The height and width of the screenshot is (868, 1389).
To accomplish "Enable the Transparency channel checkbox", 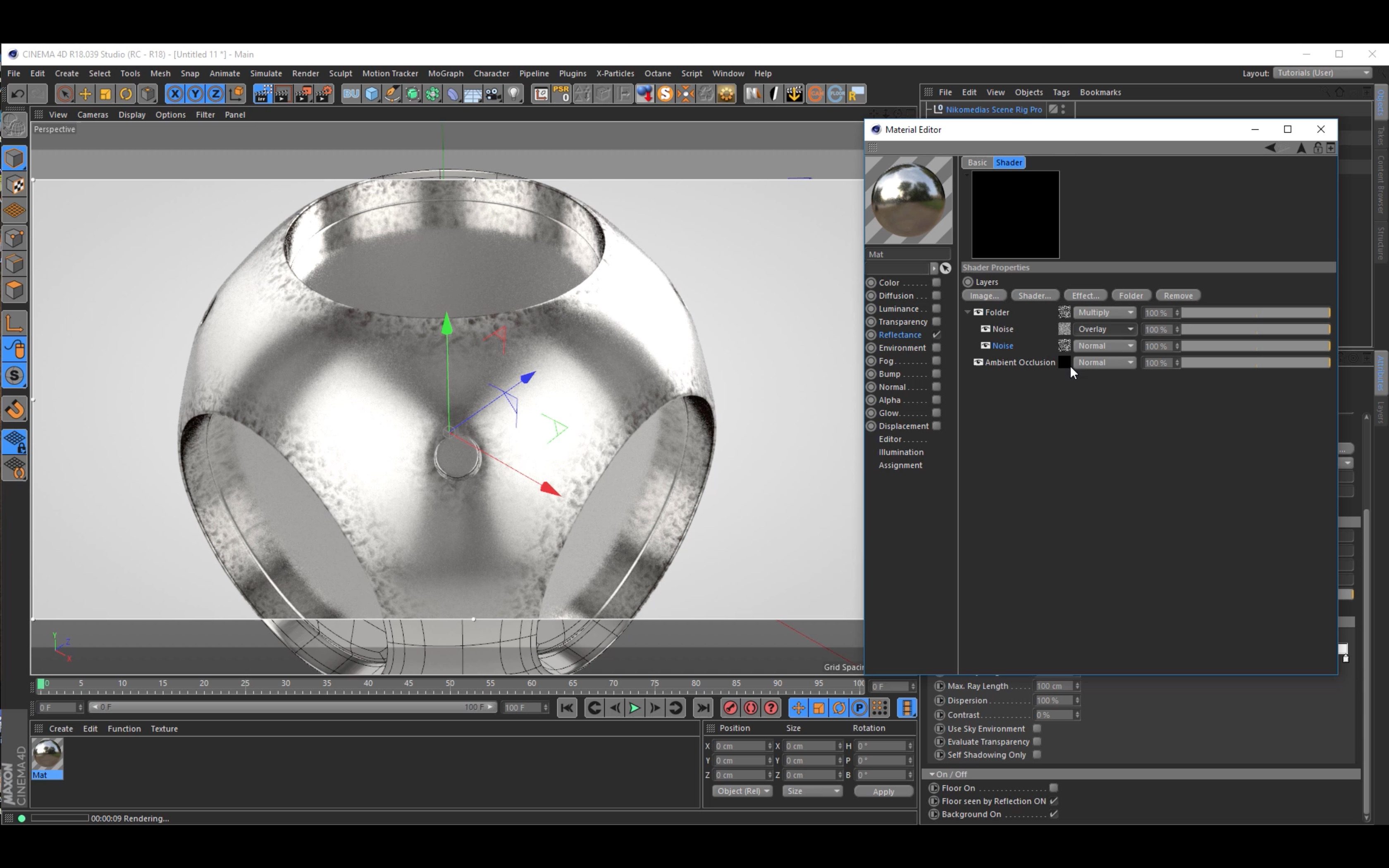I will tap(936, 322).
